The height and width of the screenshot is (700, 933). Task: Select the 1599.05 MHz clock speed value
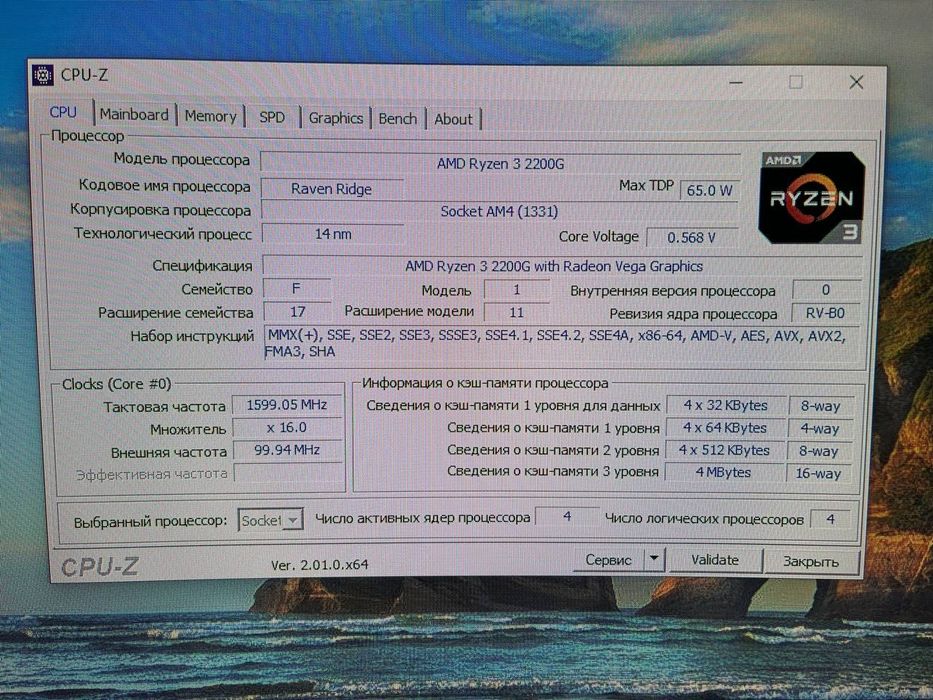point(287,405)
